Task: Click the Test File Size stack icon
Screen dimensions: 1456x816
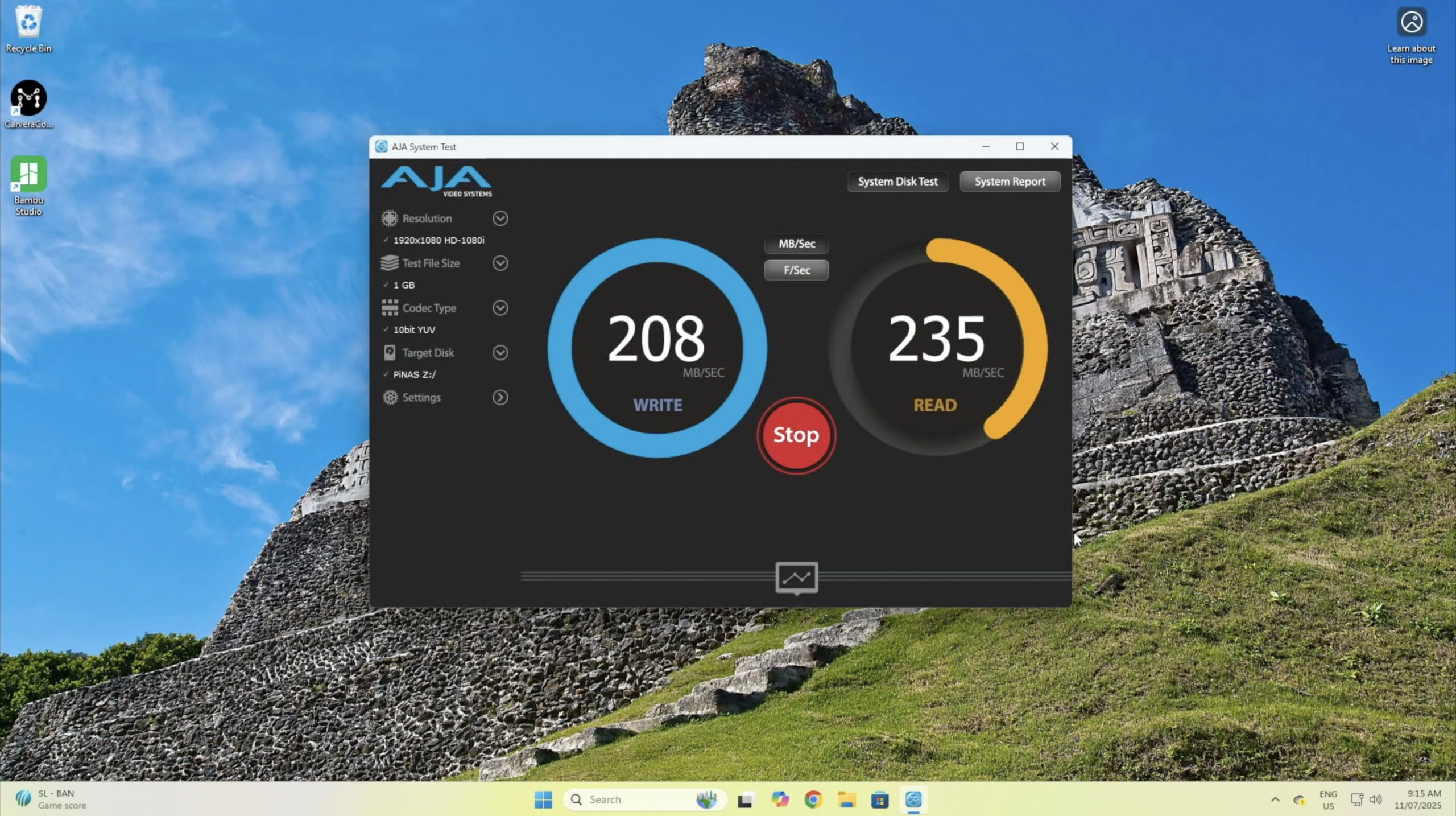Action: (x=390, y=263)
